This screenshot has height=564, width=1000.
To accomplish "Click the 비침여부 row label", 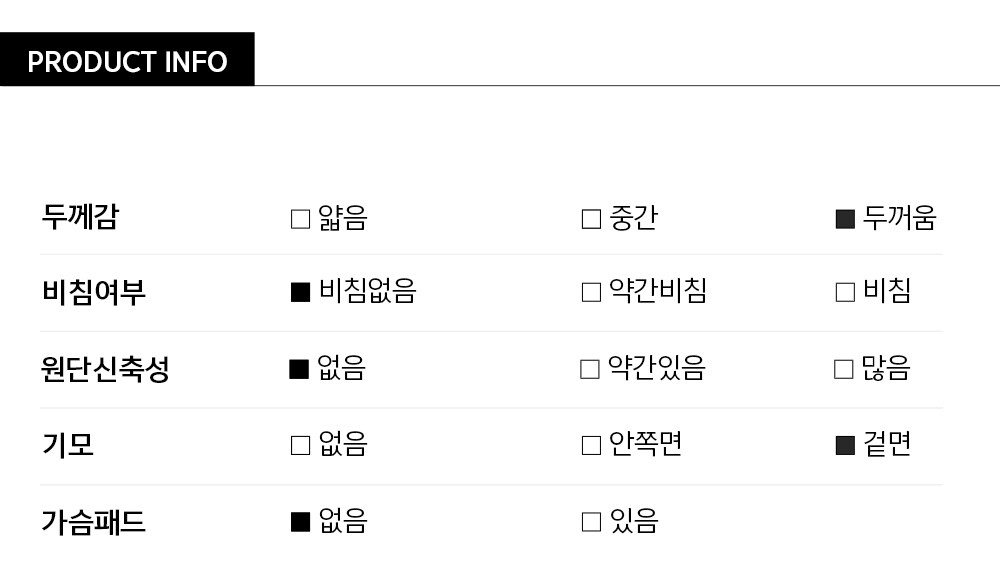I will [x=94, y=292].
